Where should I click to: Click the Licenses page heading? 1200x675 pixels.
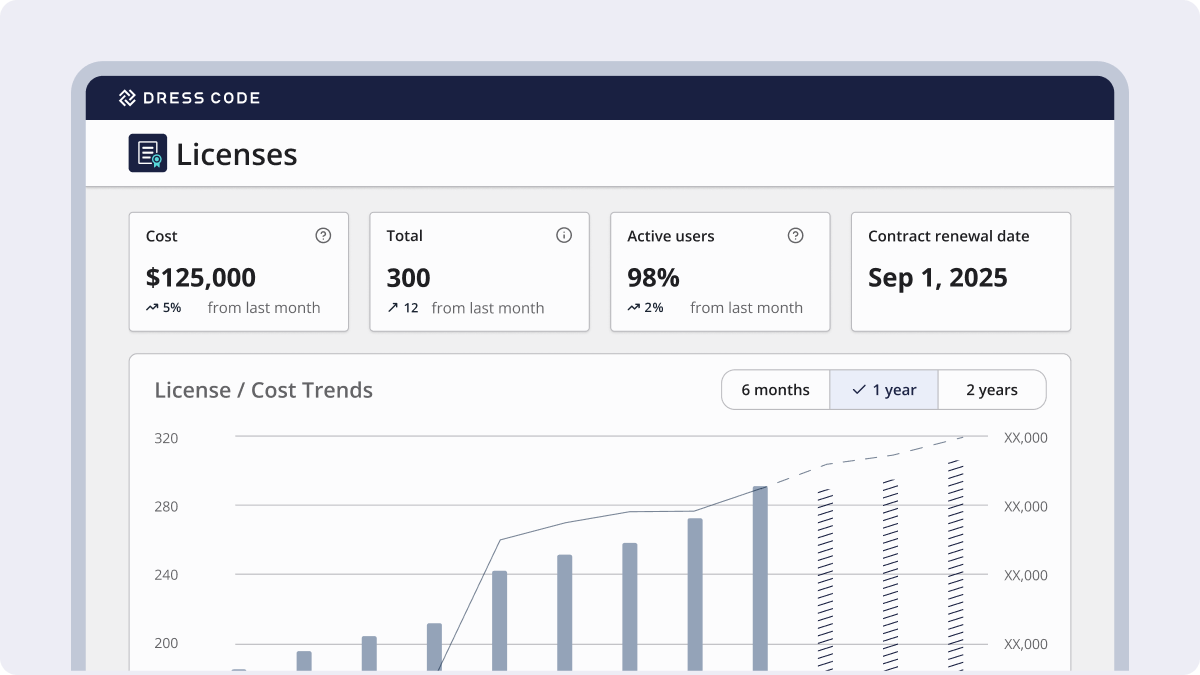pyautogui.click(x=236, y=154)
